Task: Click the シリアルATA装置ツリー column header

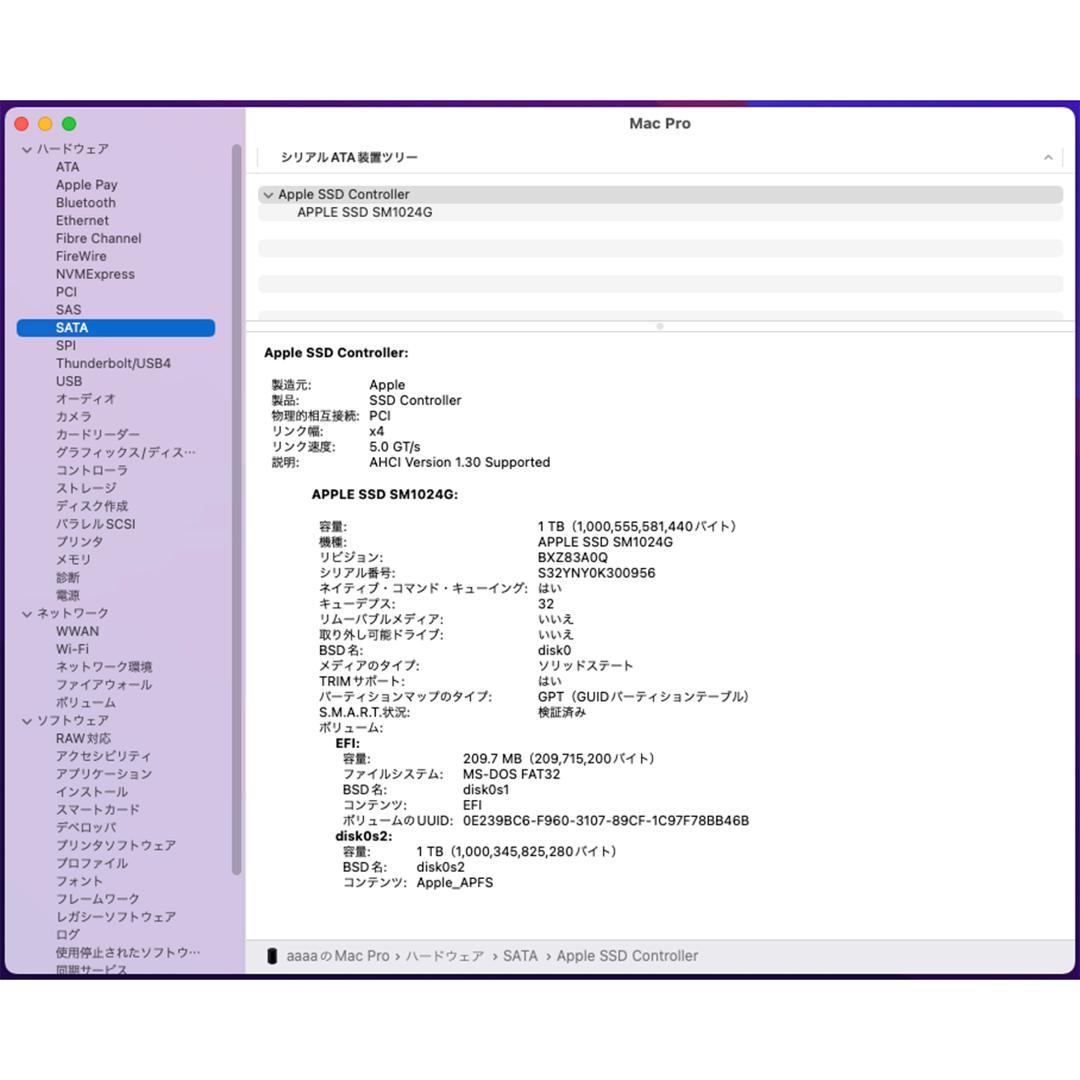Action: 349,158
